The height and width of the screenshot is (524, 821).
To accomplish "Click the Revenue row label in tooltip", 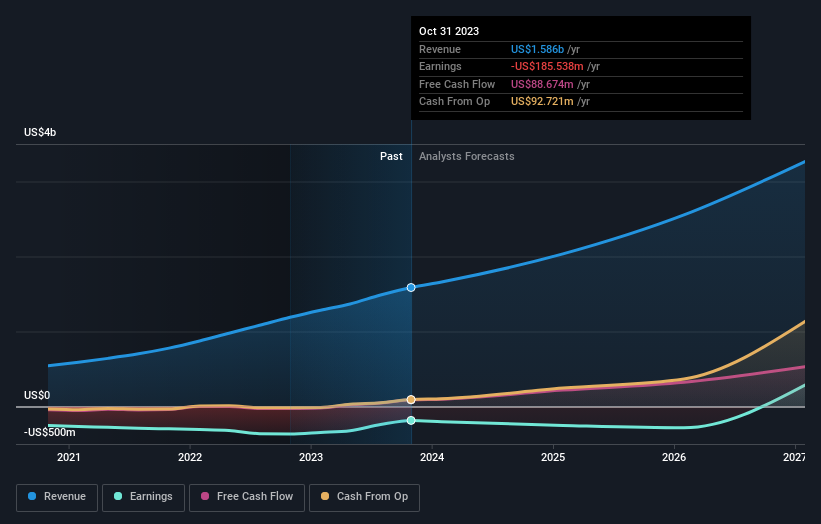I will (x=440, y=49).
